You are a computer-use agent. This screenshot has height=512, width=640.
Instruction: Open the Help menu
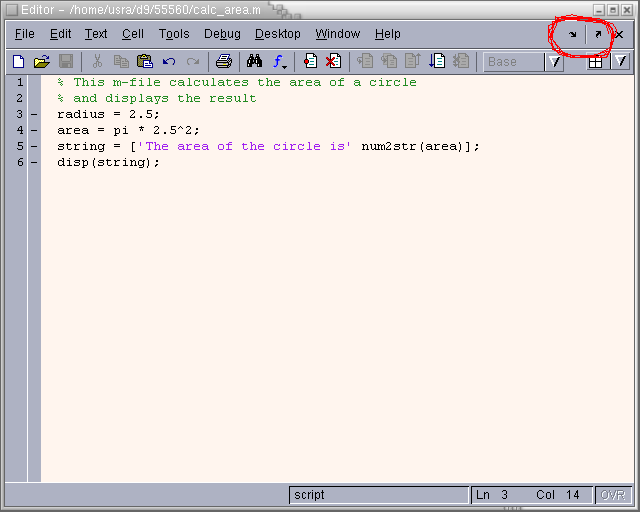pos(387,34)
